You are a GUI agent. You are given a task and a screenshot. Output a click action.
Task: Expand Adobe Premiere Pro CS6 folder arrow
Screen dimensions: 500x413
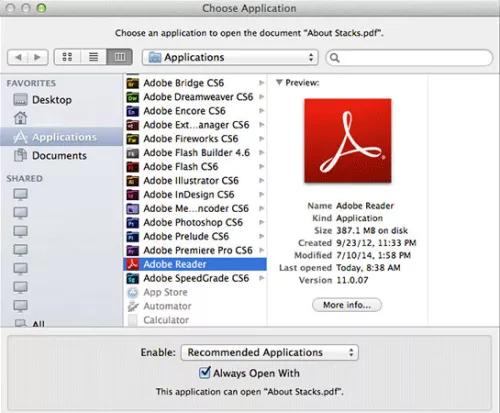[x=262, y=250]
